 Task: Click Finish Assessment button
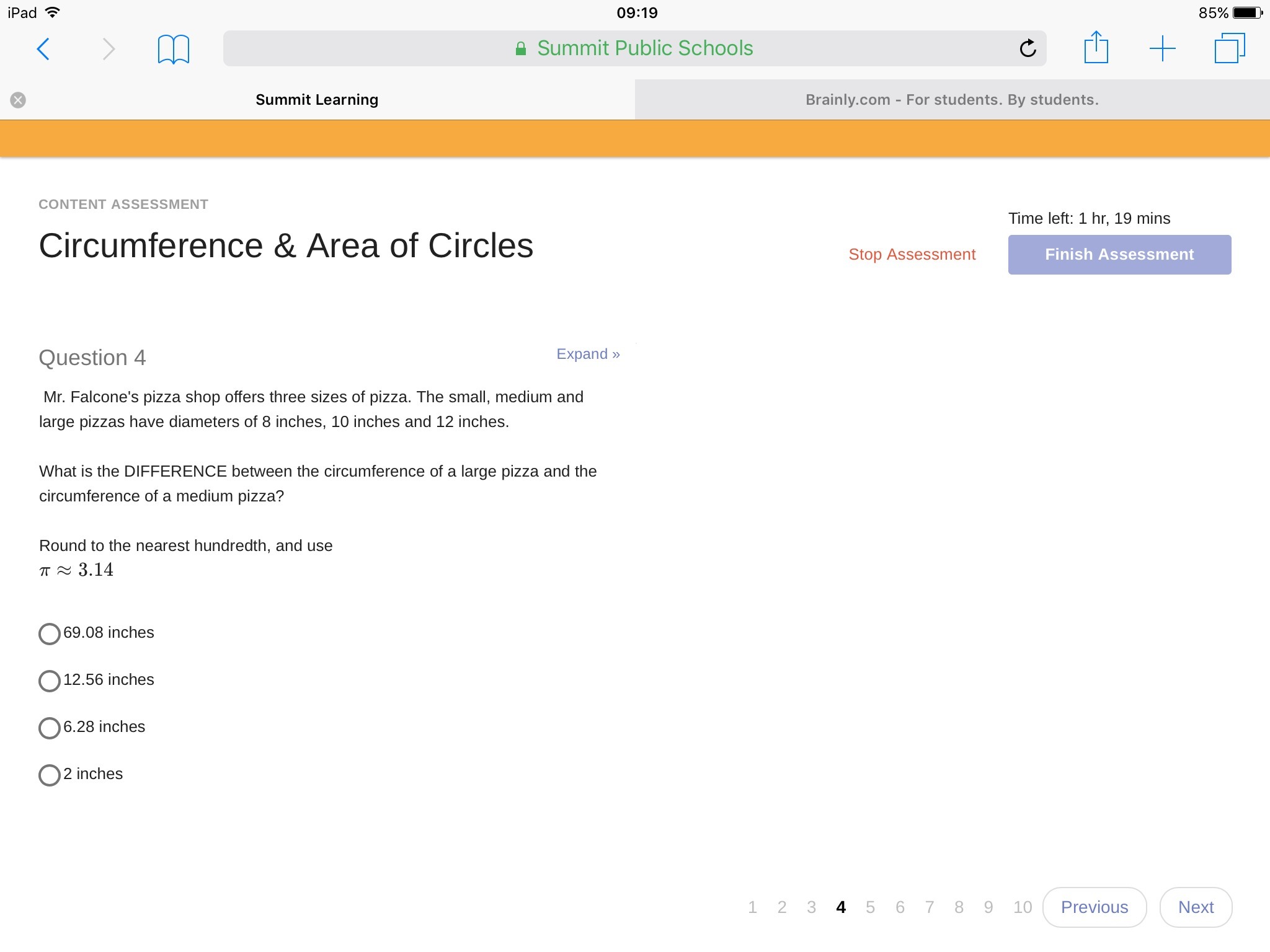(x=1119, y=255)
